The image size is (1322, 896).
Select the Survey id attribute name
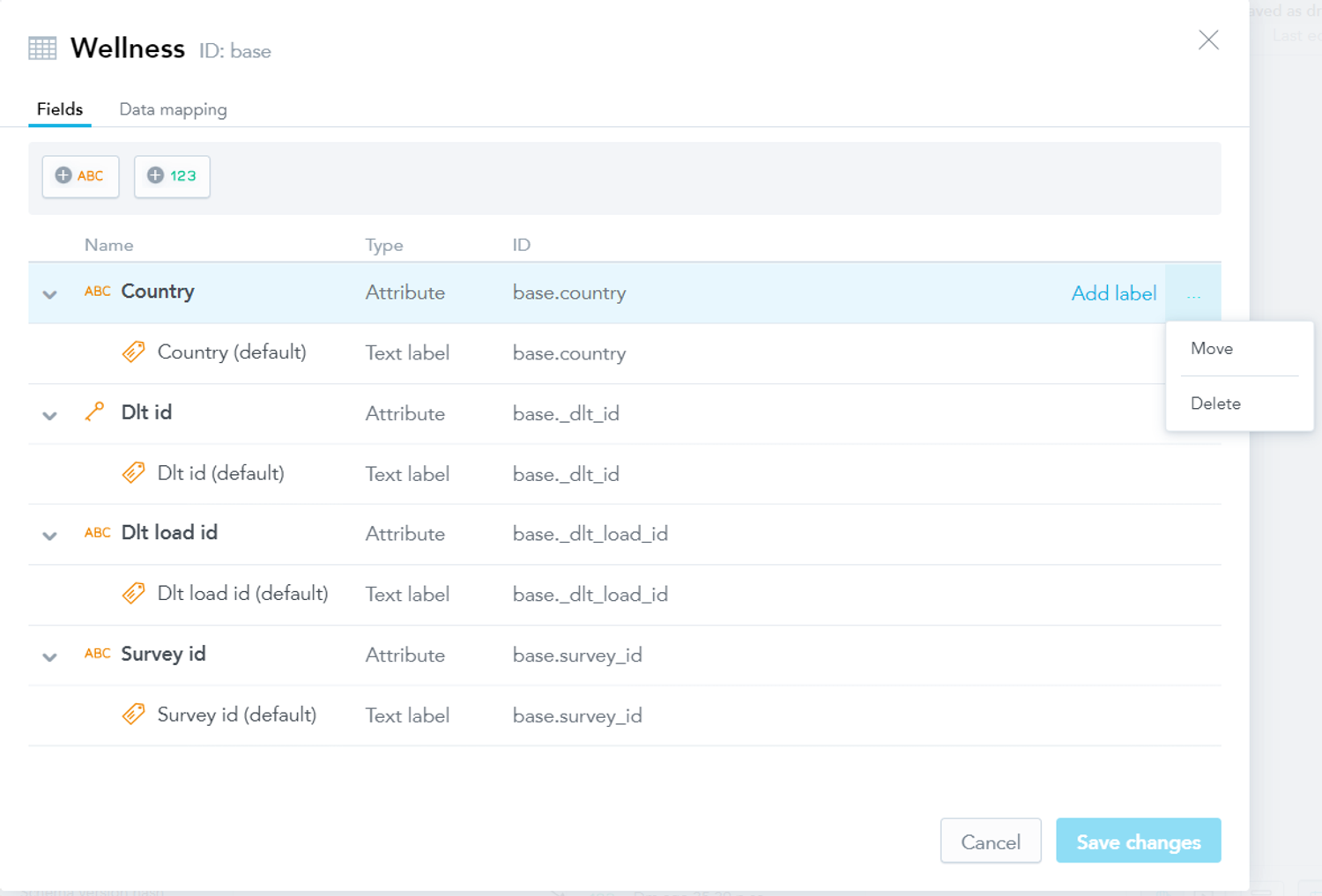point(163,654)
